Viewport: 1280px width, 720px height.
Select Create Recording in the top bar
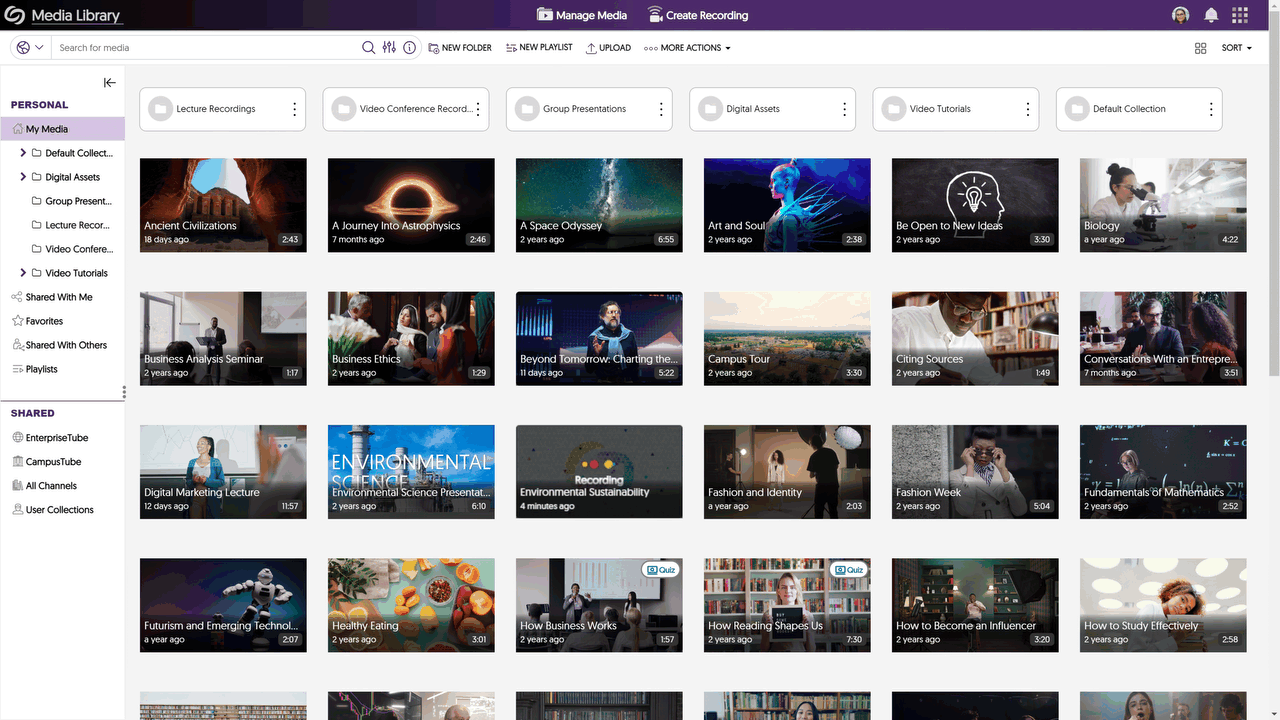(x=697, y=14)
